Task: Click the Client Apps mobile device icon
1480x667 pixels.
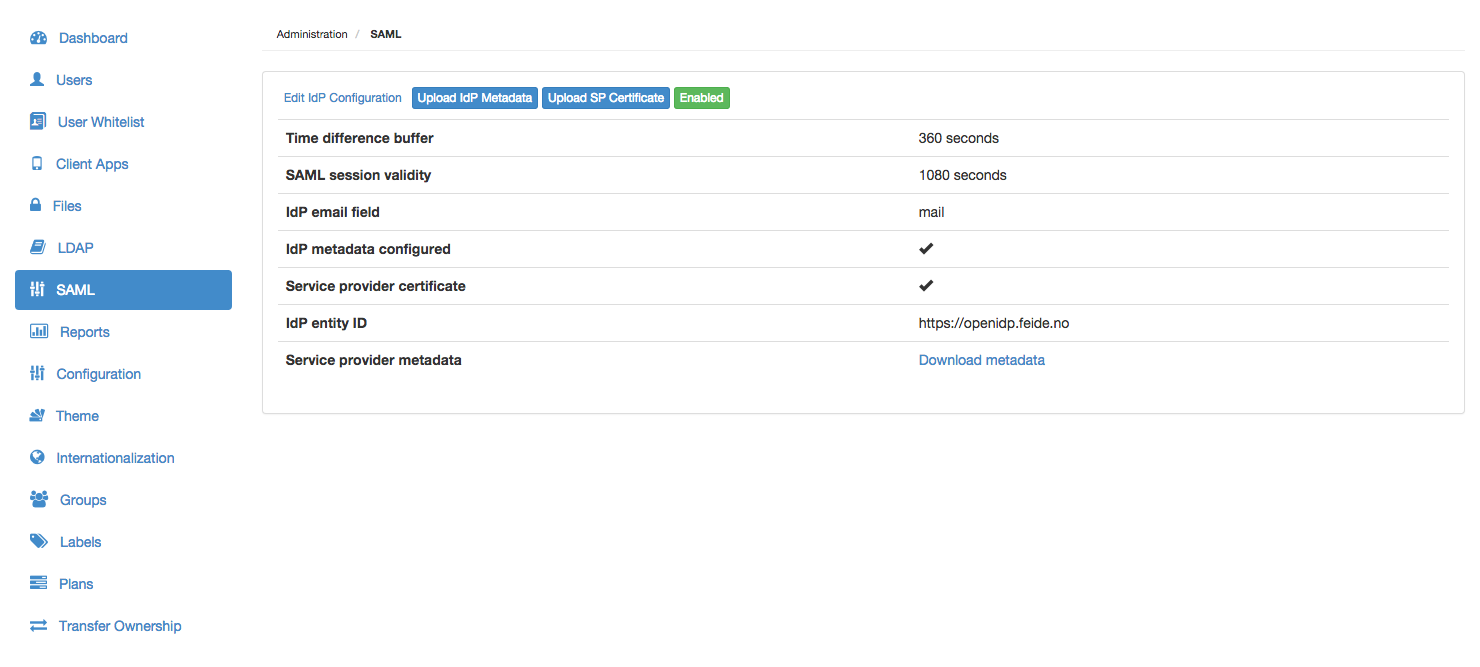Action: click(x=37, y=164)
